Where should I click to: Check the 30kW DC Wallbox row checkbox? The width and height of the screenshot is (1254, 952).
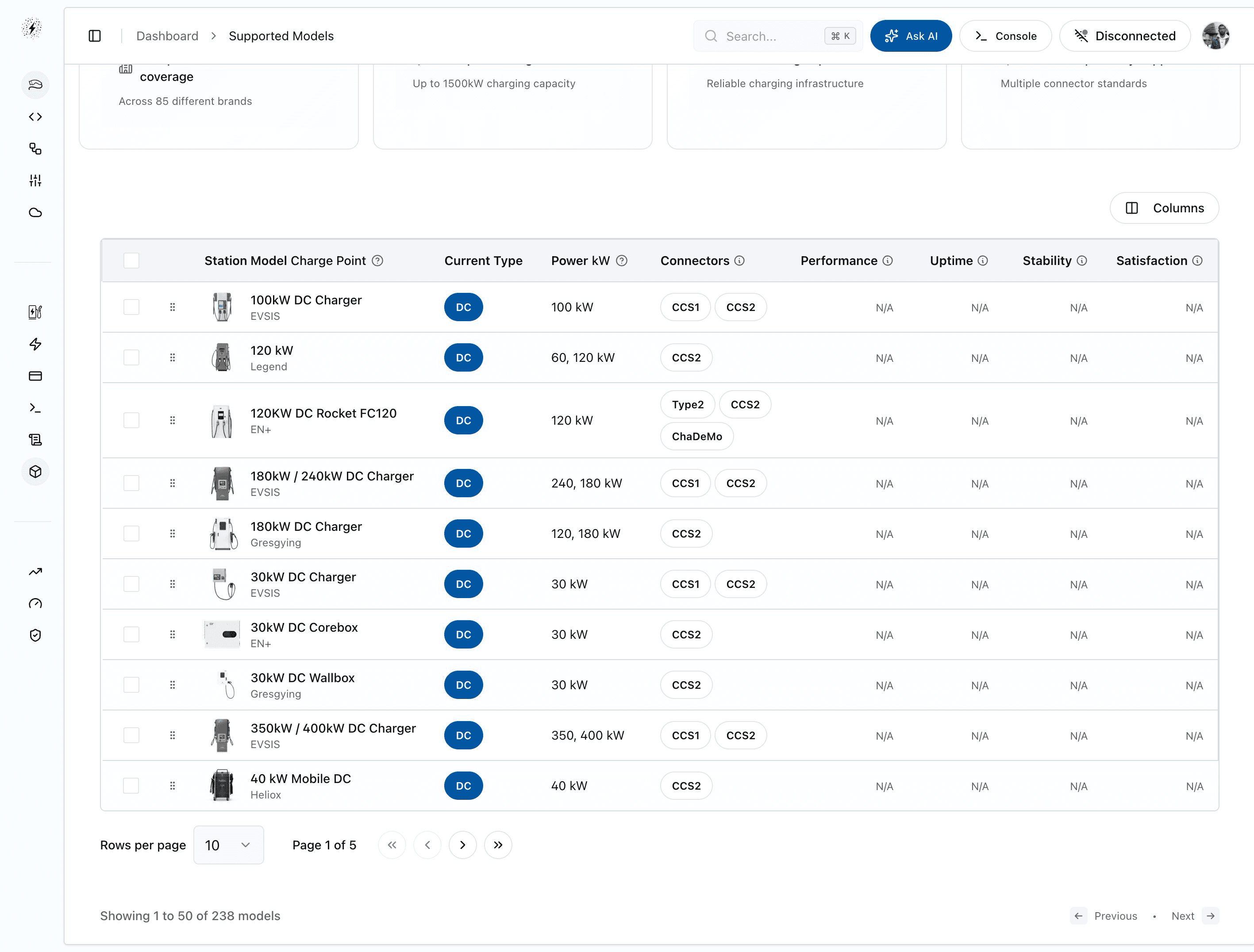[x=131, y=684]
